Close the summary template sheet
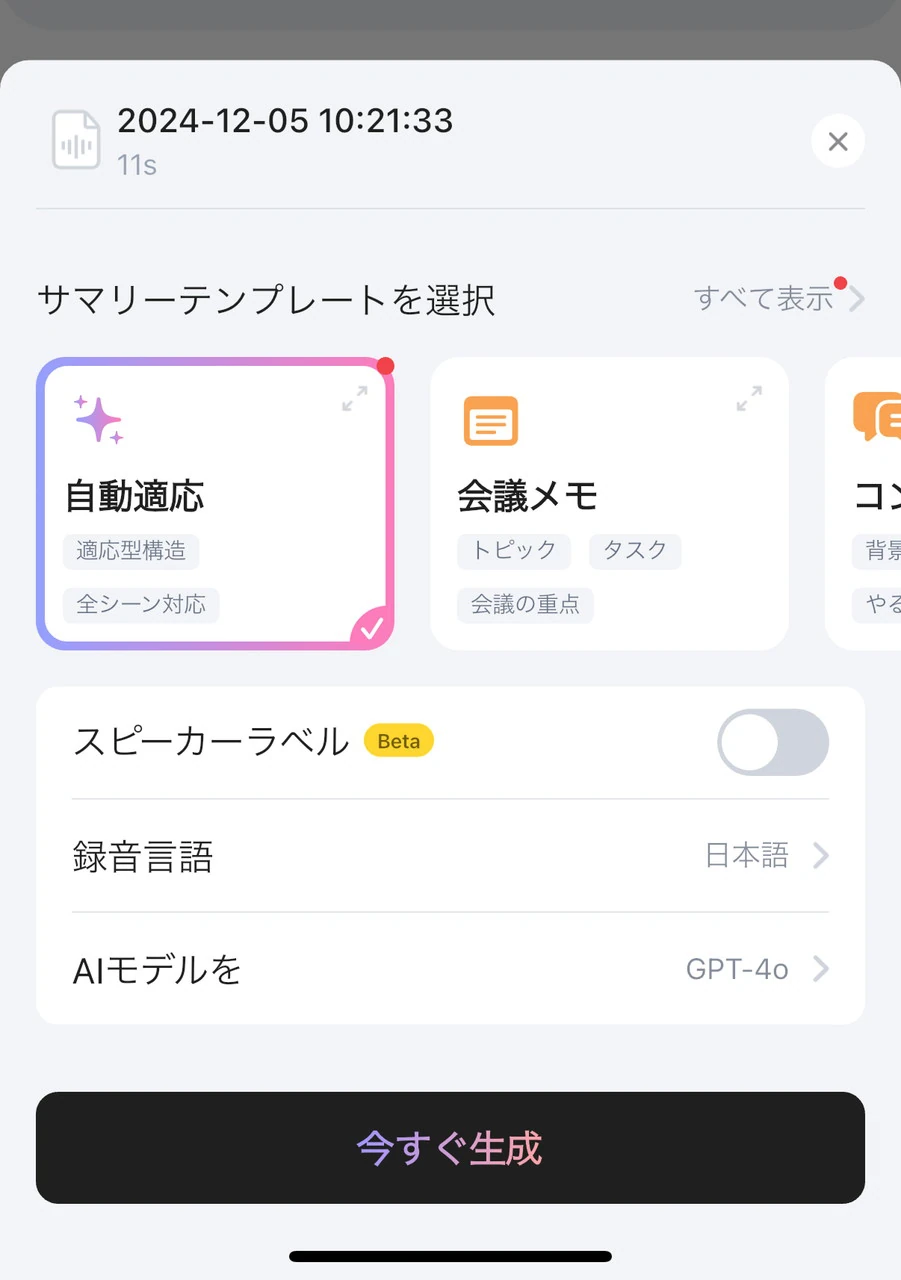The height and width of the screenshot is (1280, 901). 838,141
